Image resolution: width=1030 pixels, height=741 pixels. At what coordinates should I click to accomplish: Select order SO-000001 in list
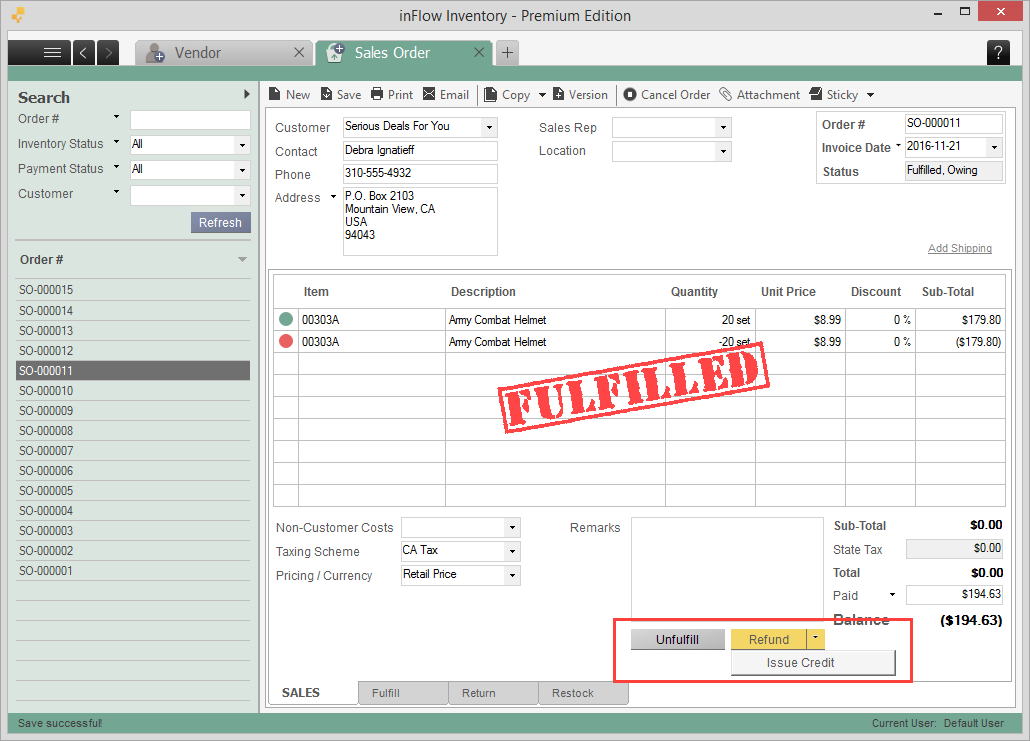point(133,570)
